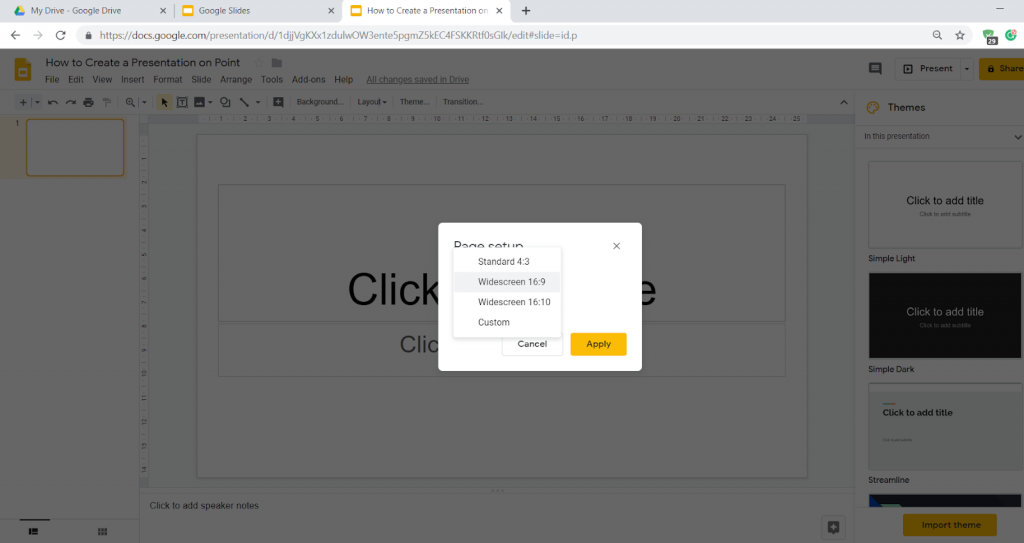The width and height of the screenshot is (1024, 543).
Task: Click the Print icon in toolbar
Action: click(89, 102)
